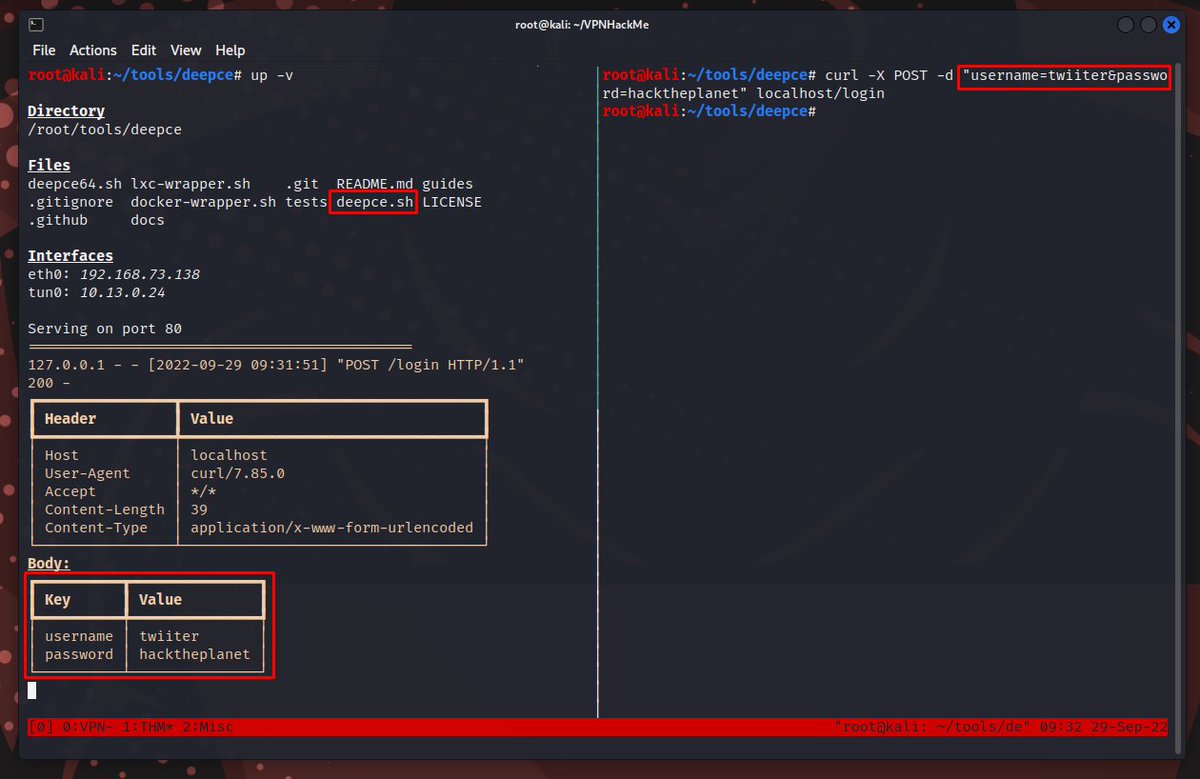Click the highlighted deepce.sh filename
Viewport: 1200px width, 779px height.
coord(373,201)
